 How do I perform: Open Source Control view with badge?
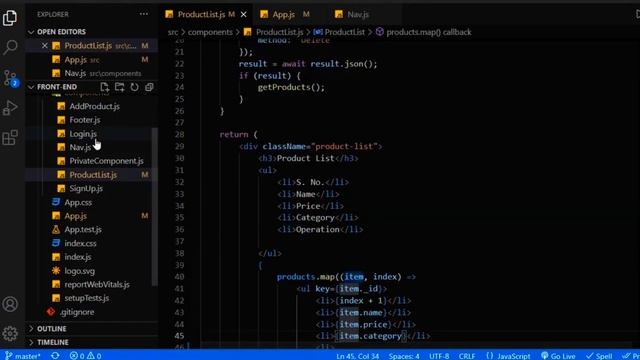[x=10, y=78]
